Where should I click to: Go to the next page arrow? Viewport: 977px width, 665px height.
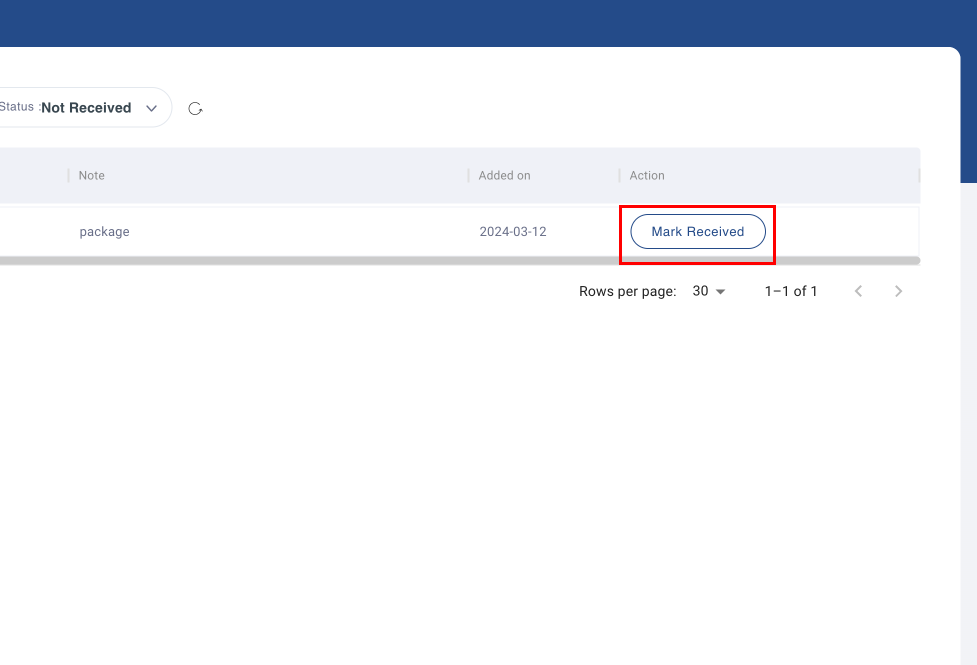click(898, 291)
